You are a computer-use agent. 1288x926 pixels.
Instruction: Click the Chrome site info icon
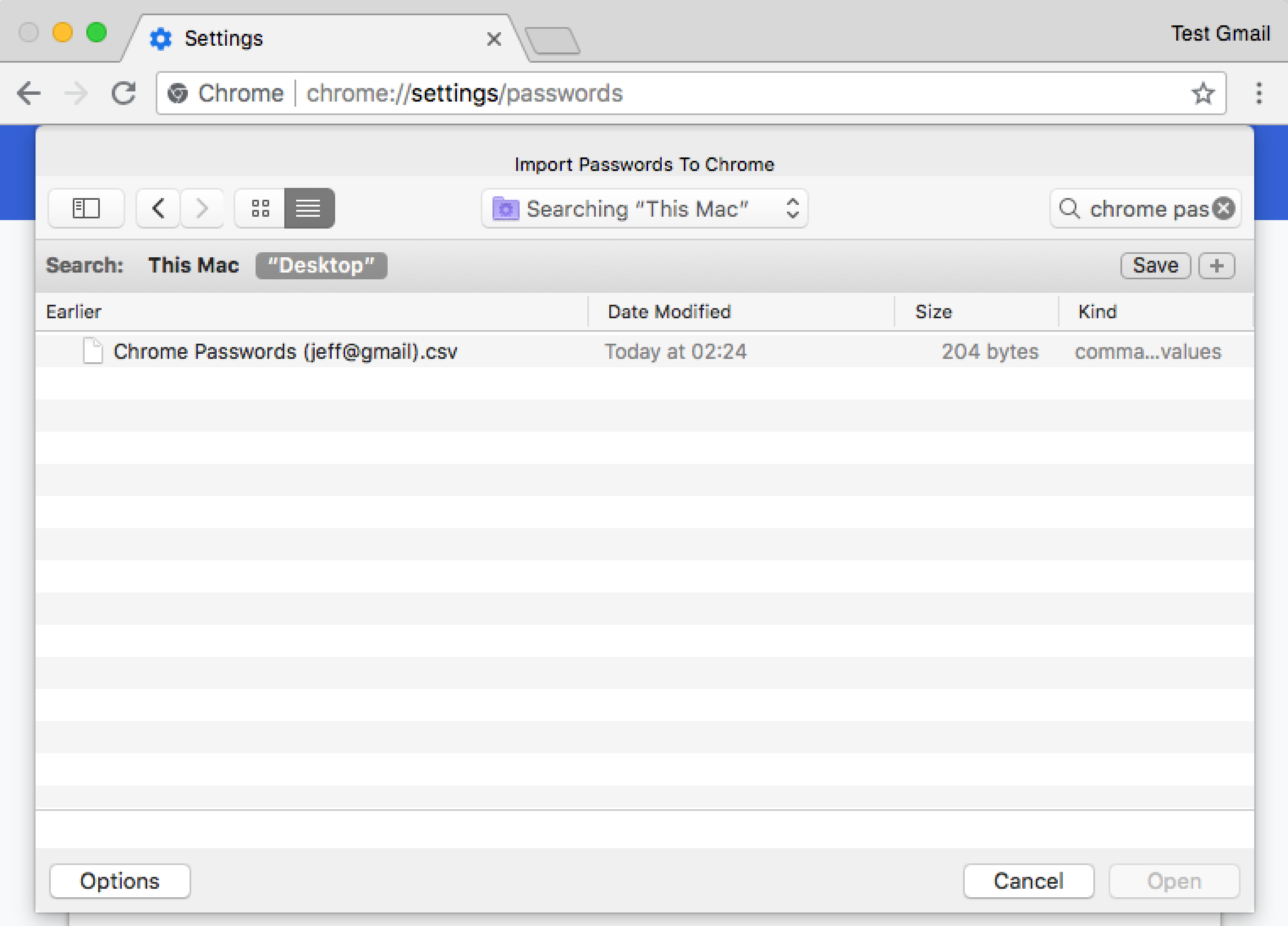coord(178,93)
